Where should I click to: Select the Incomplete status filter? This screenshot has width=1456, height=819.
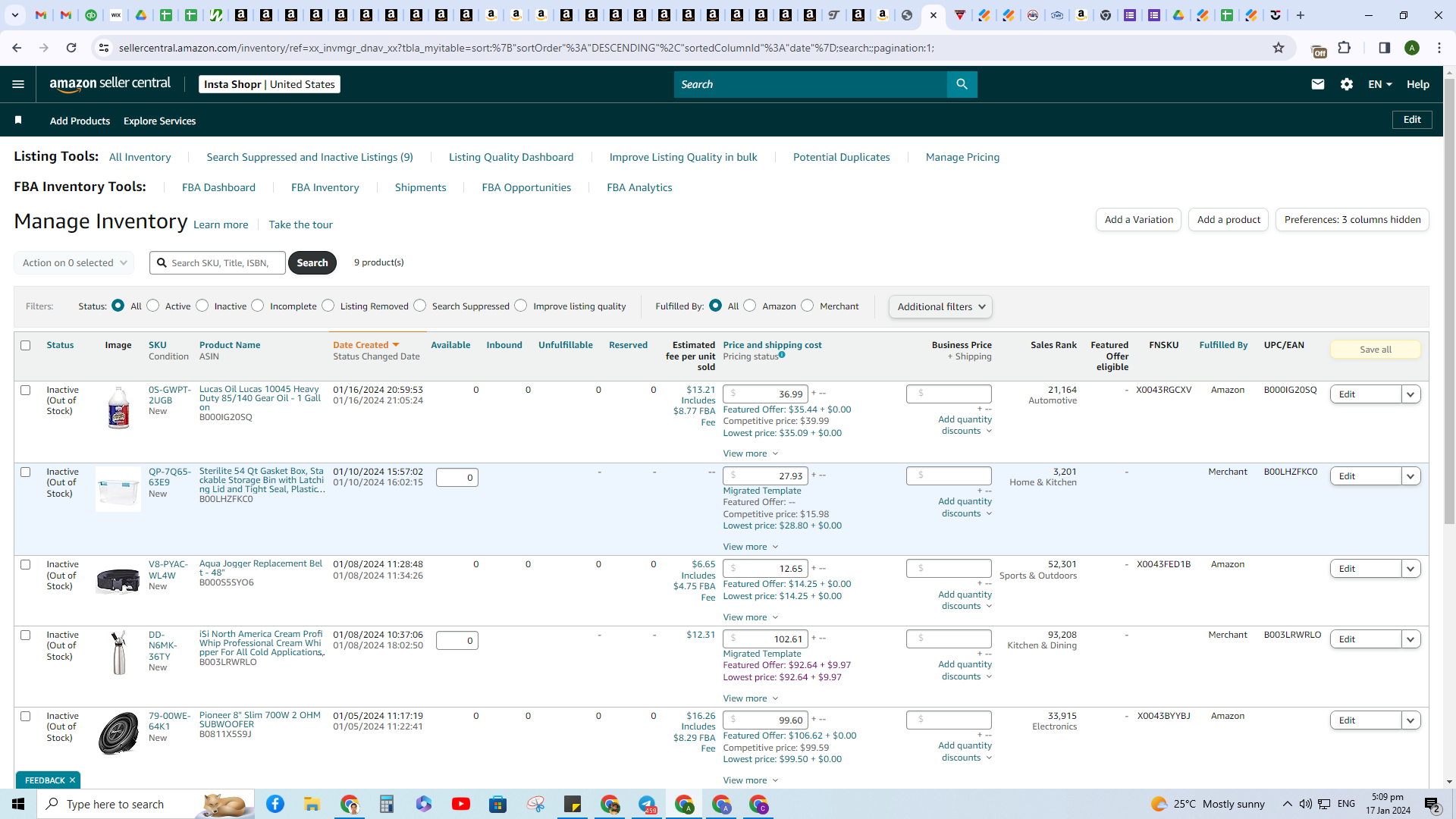258,306
